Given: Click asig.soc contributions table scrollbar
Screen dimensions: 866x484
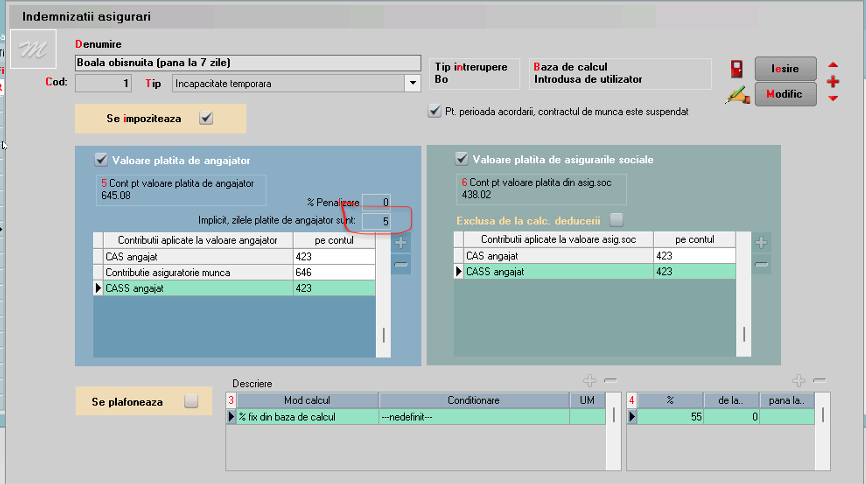Looking at the screenshot, I should pos(743,294).
